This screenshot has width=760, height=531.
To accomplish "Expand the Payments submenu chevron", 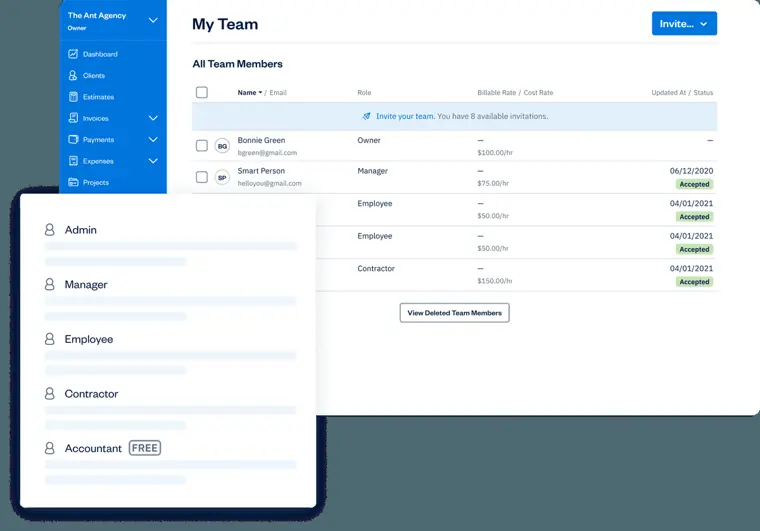I will click(x=153, y=140).
